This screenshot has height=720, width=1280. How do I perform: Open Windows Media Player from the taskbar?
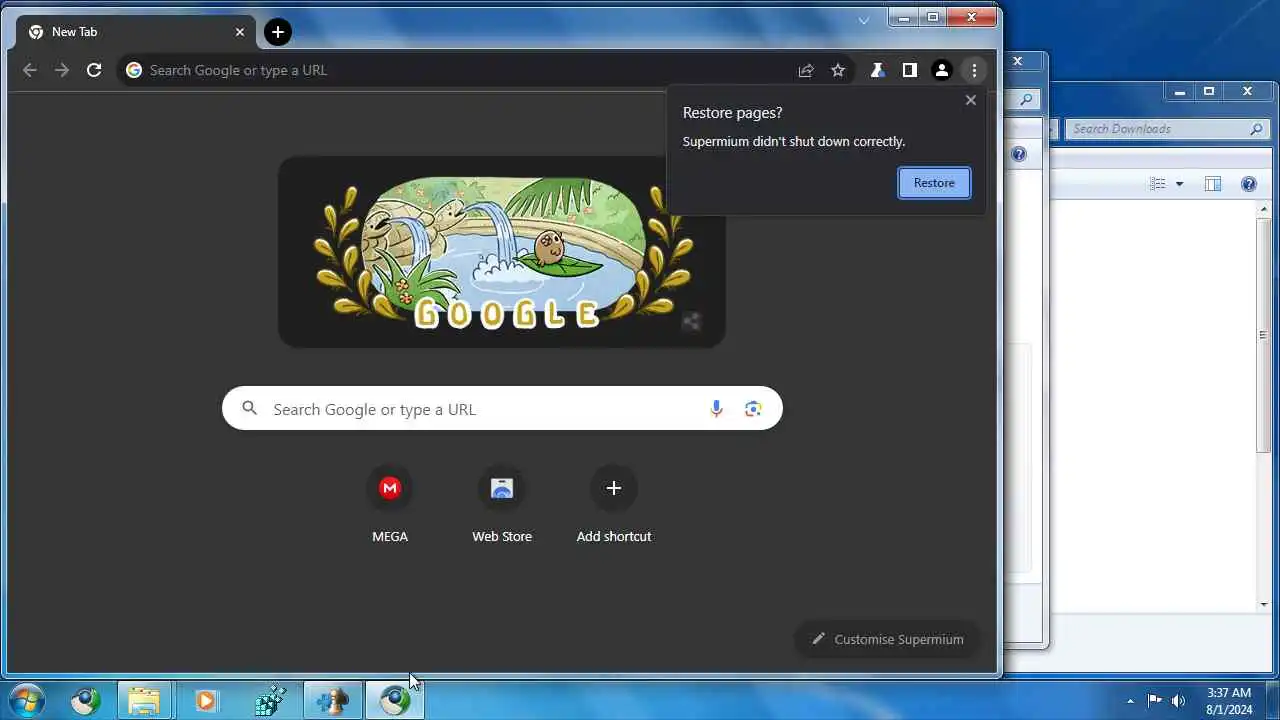click(206, 701)
